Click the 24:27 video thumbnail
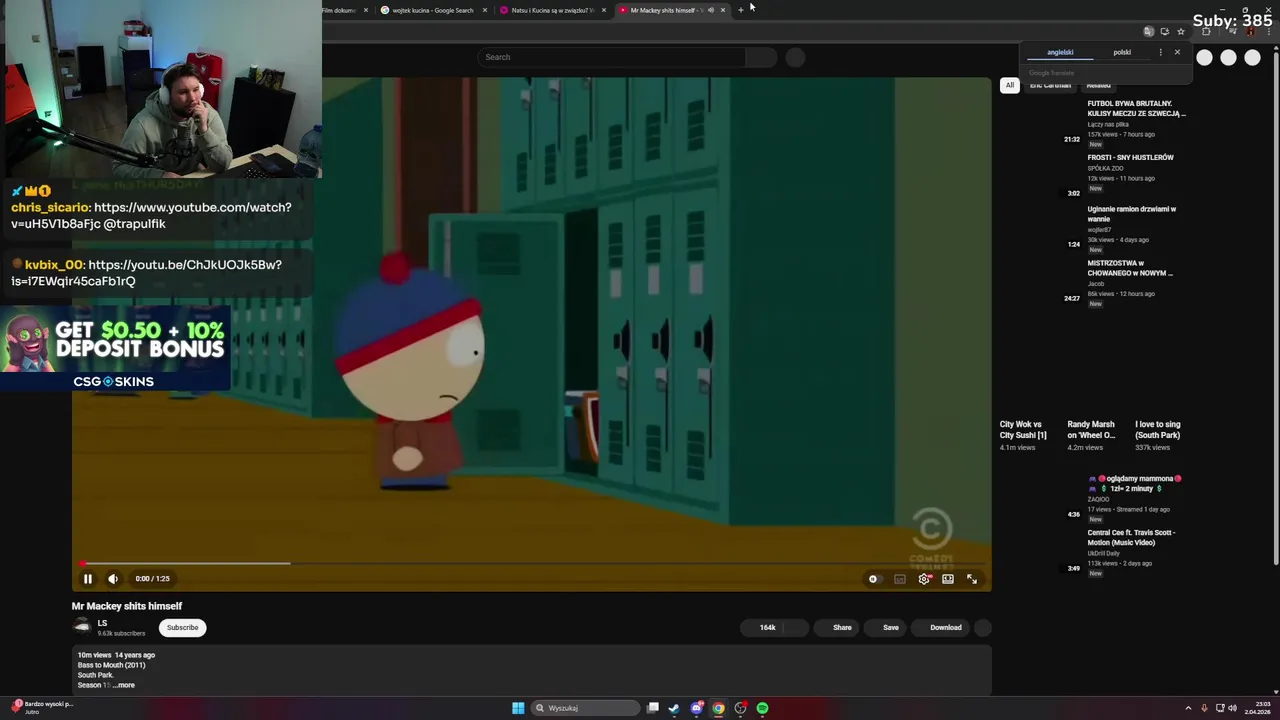The width and height of the screenshot is (1280, 720). pyautogui.click(x=1040, y=281)
